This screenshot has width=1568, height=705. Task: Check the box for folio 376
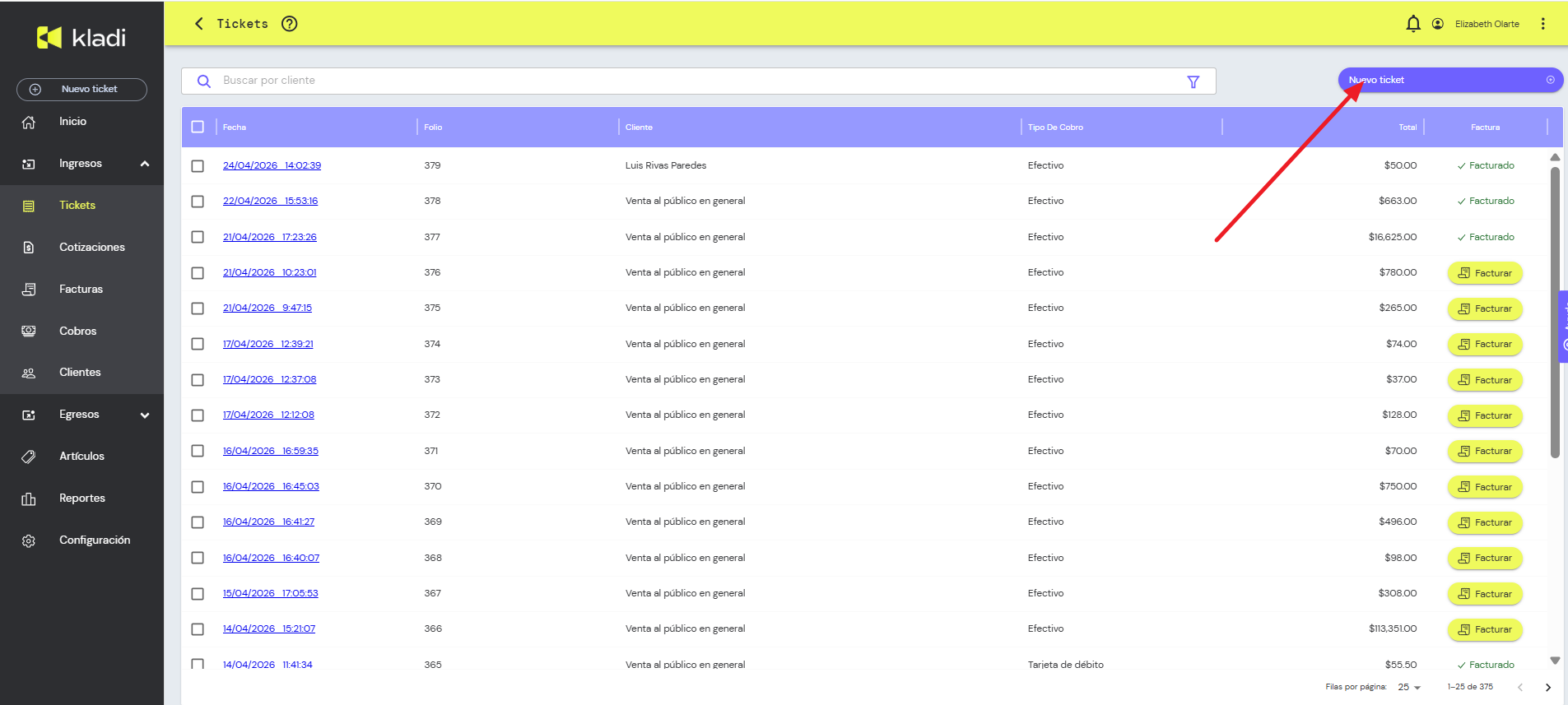click(198, 272)
